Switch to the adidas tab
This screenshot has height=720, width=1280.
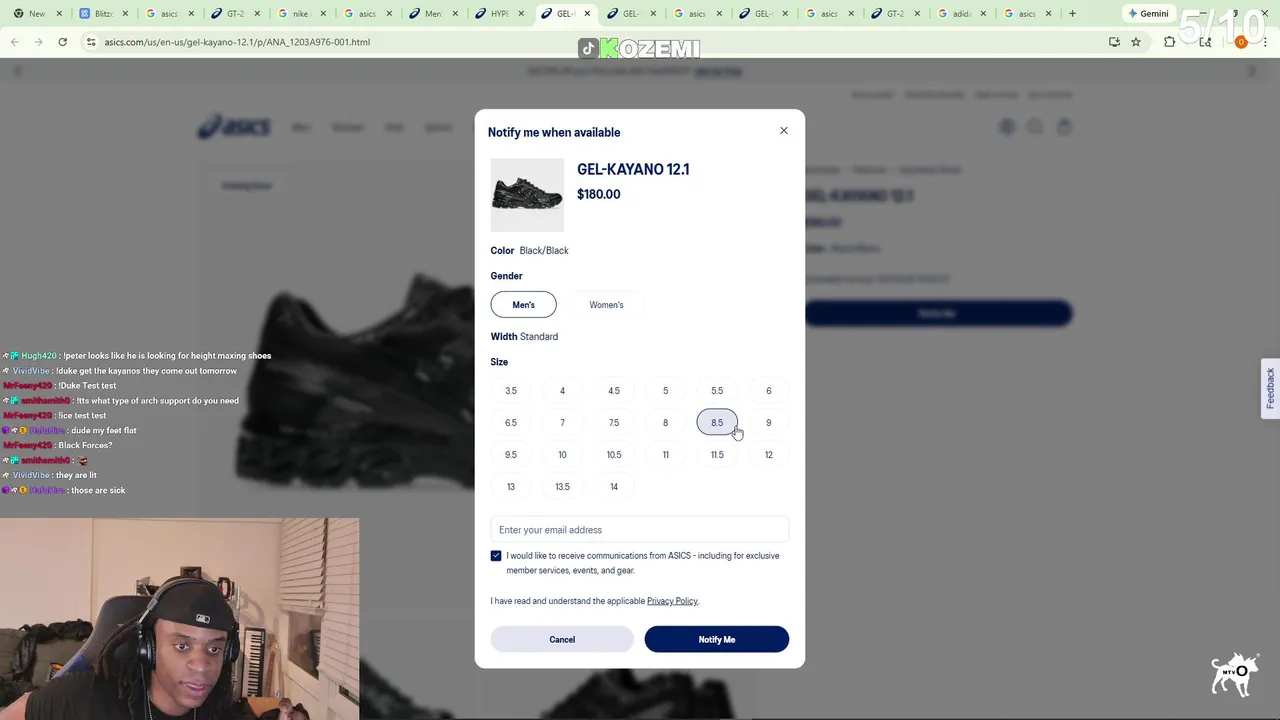[959, 14]
